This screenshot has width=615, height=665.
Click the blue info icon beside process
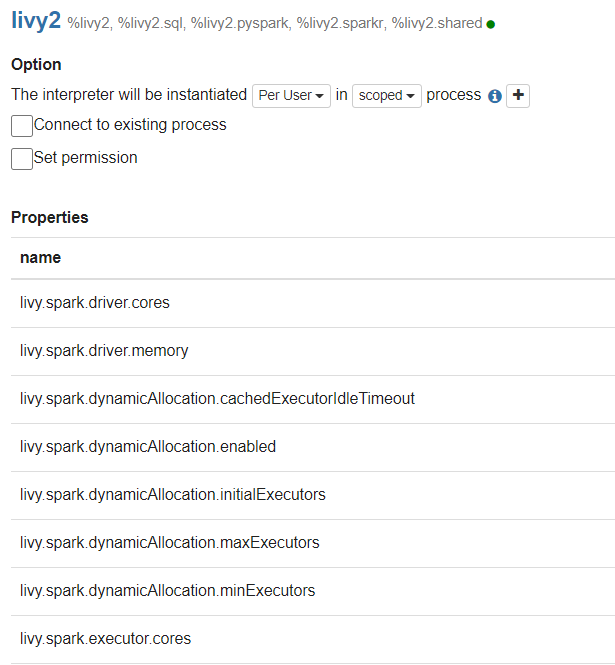tap(495, 96)
